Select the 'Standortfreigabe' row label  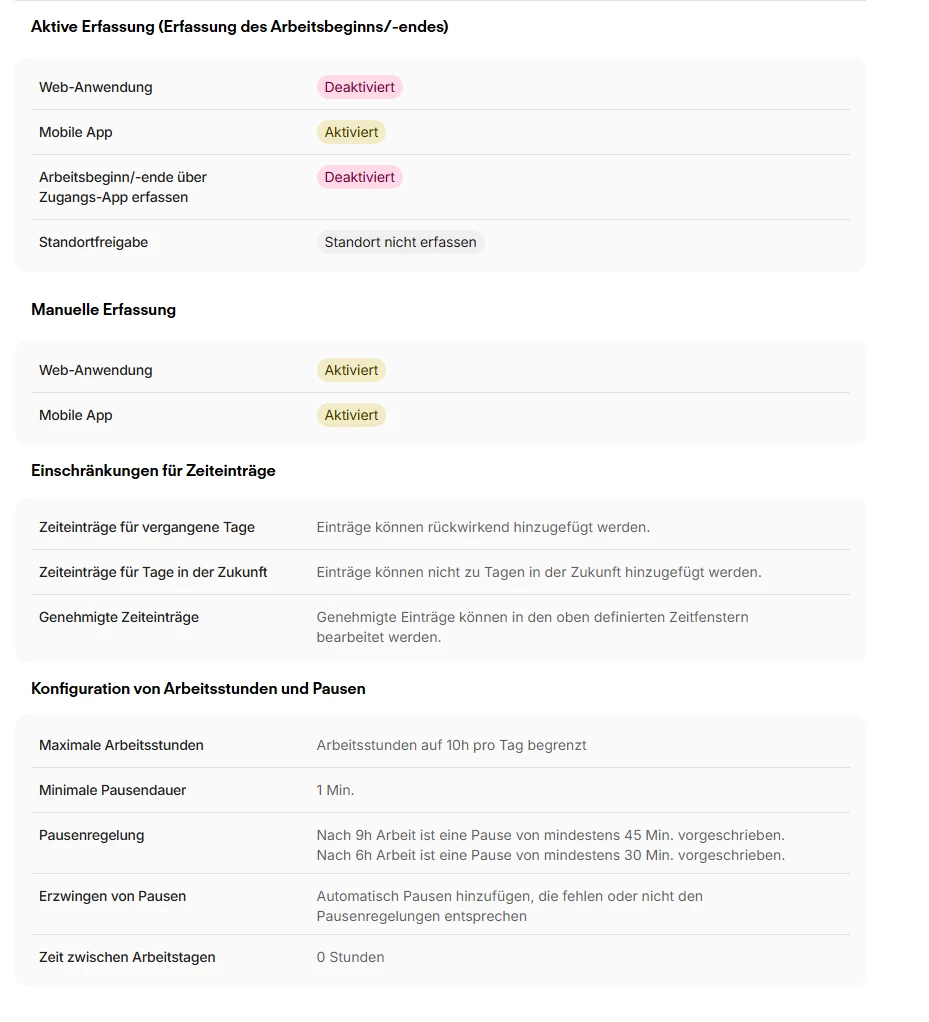point(93,242)
